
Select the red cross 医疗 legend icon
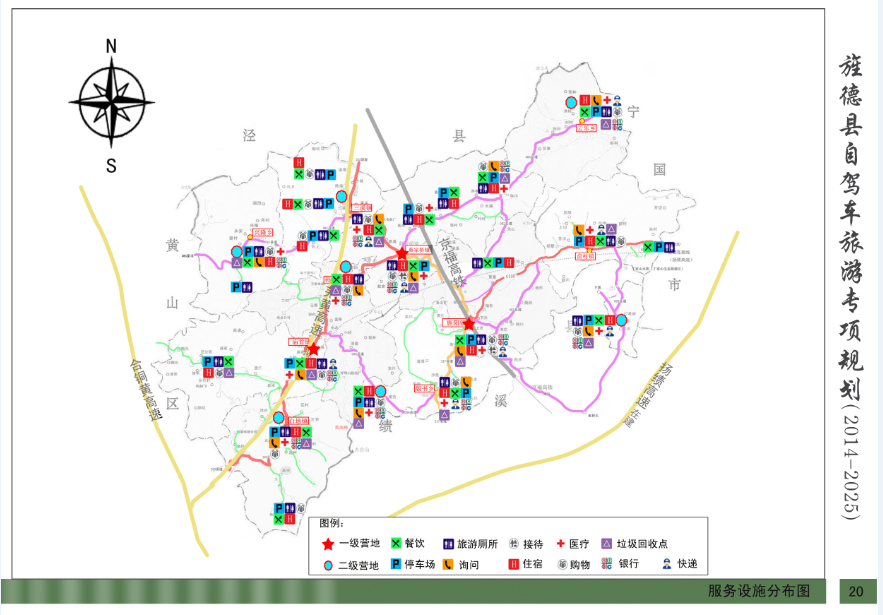click(560, 544)
